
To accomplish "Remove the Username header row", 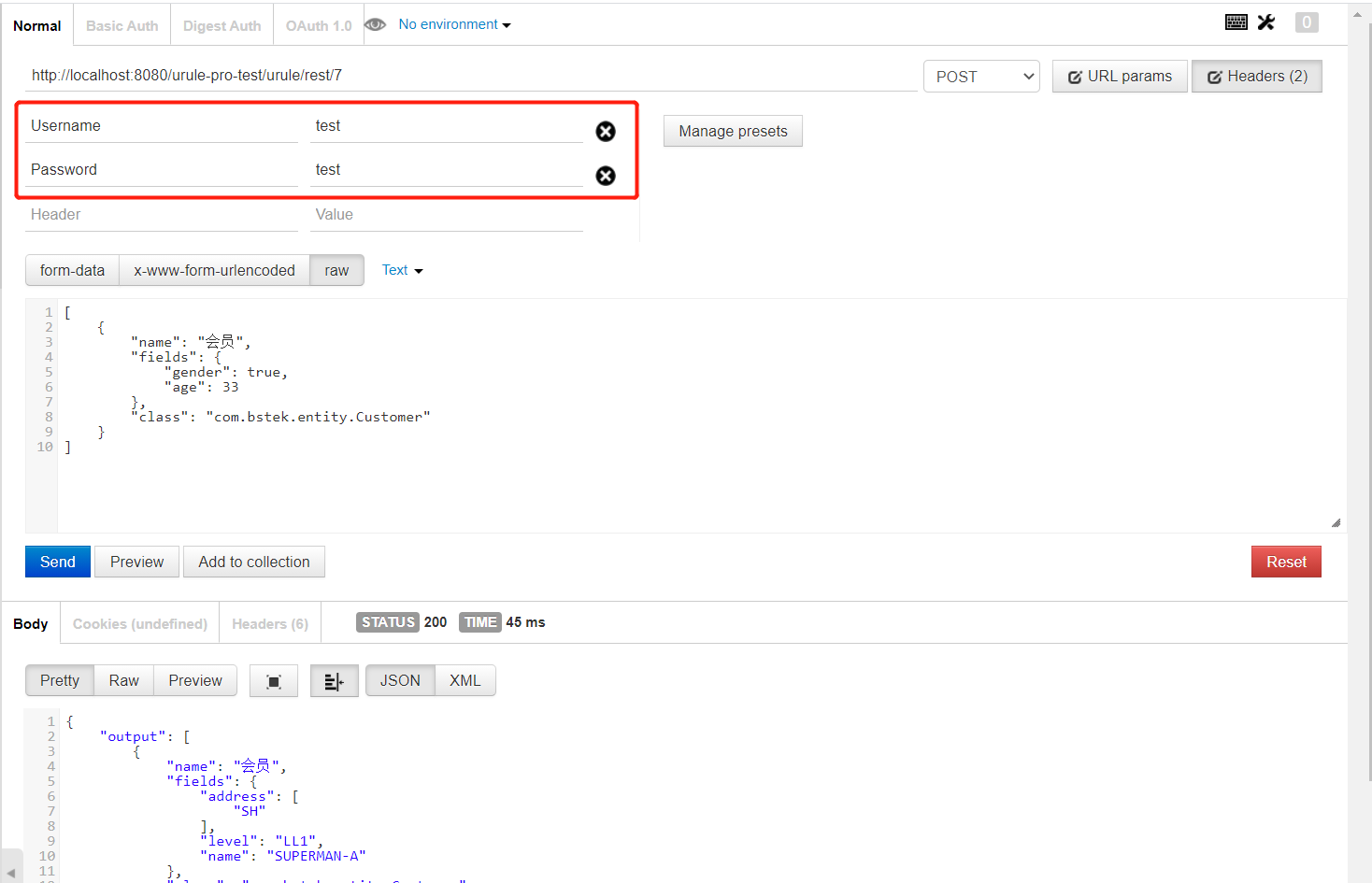I will tap(606, 132).
